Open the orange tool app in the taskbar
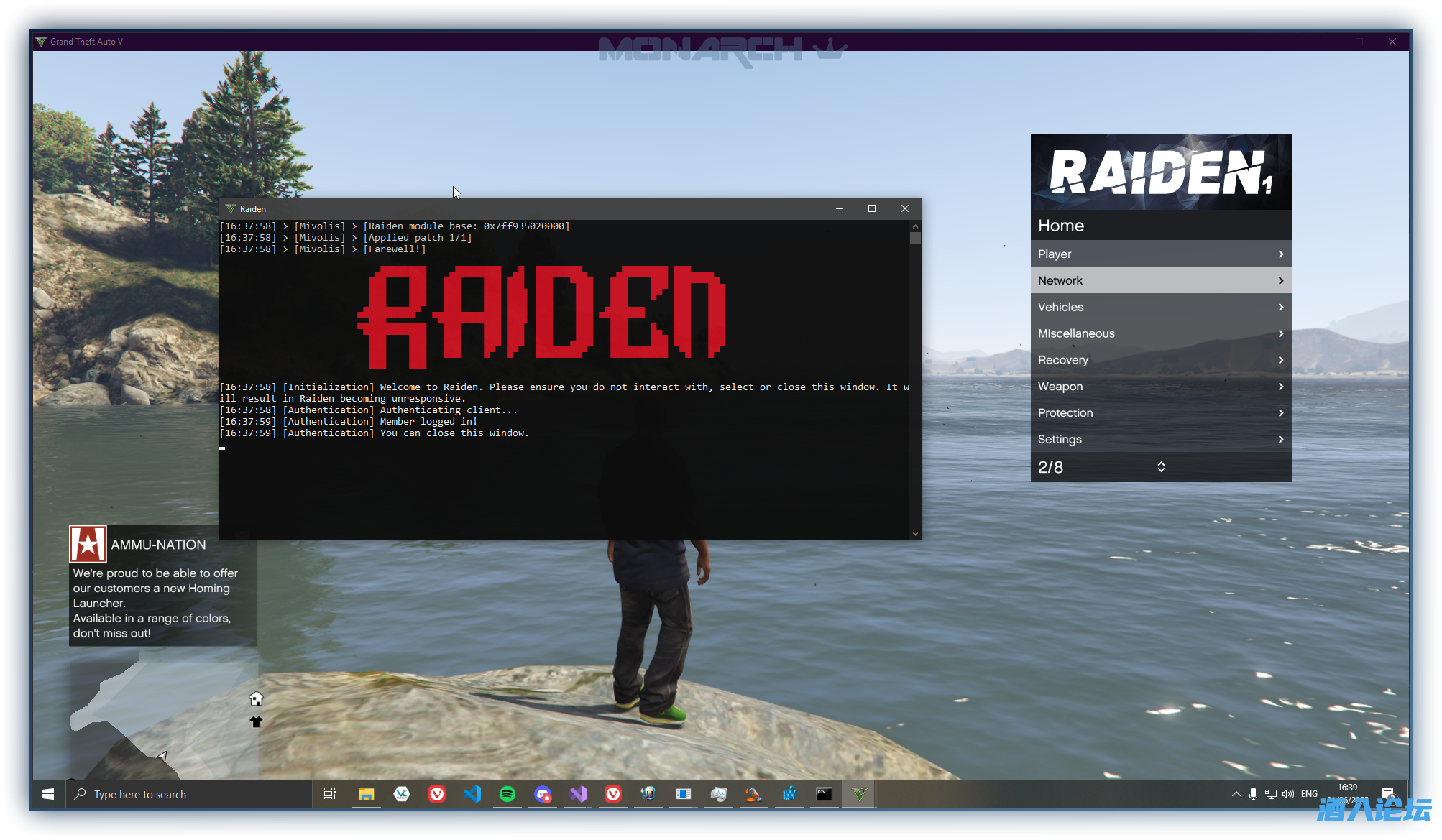The image size is (1442, 840). tap(753, 794)
